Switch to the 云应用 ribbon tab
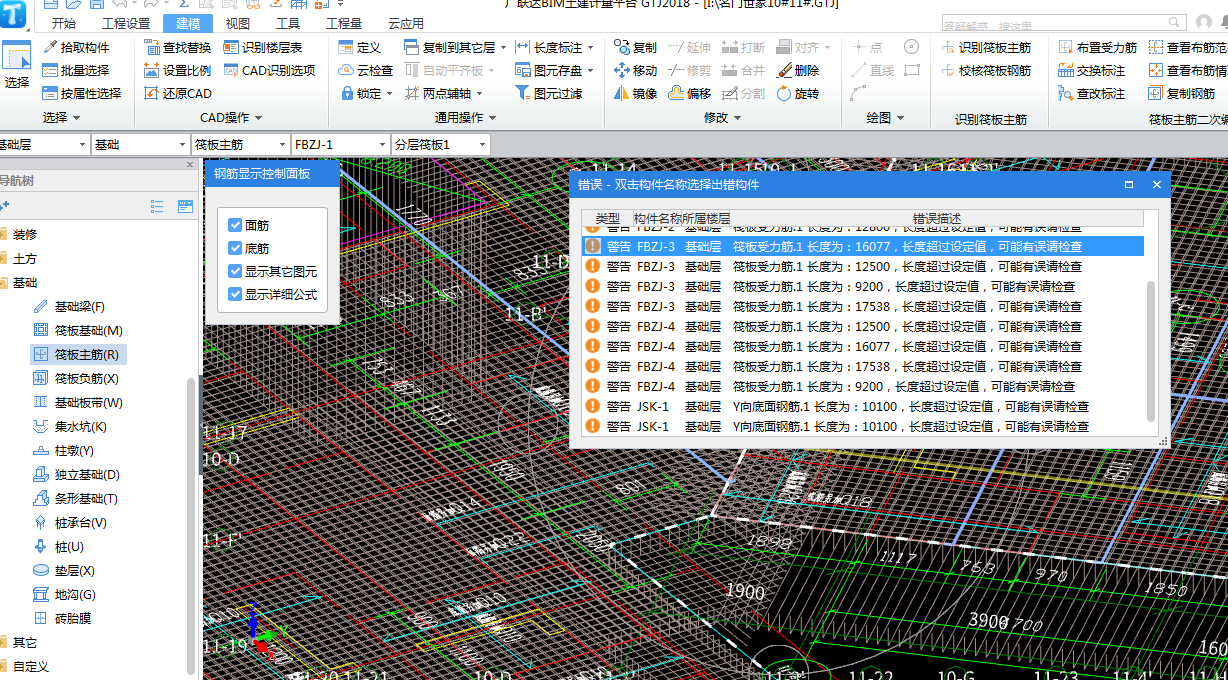The height and width of the screenshot is (680, 1228). 405,23
